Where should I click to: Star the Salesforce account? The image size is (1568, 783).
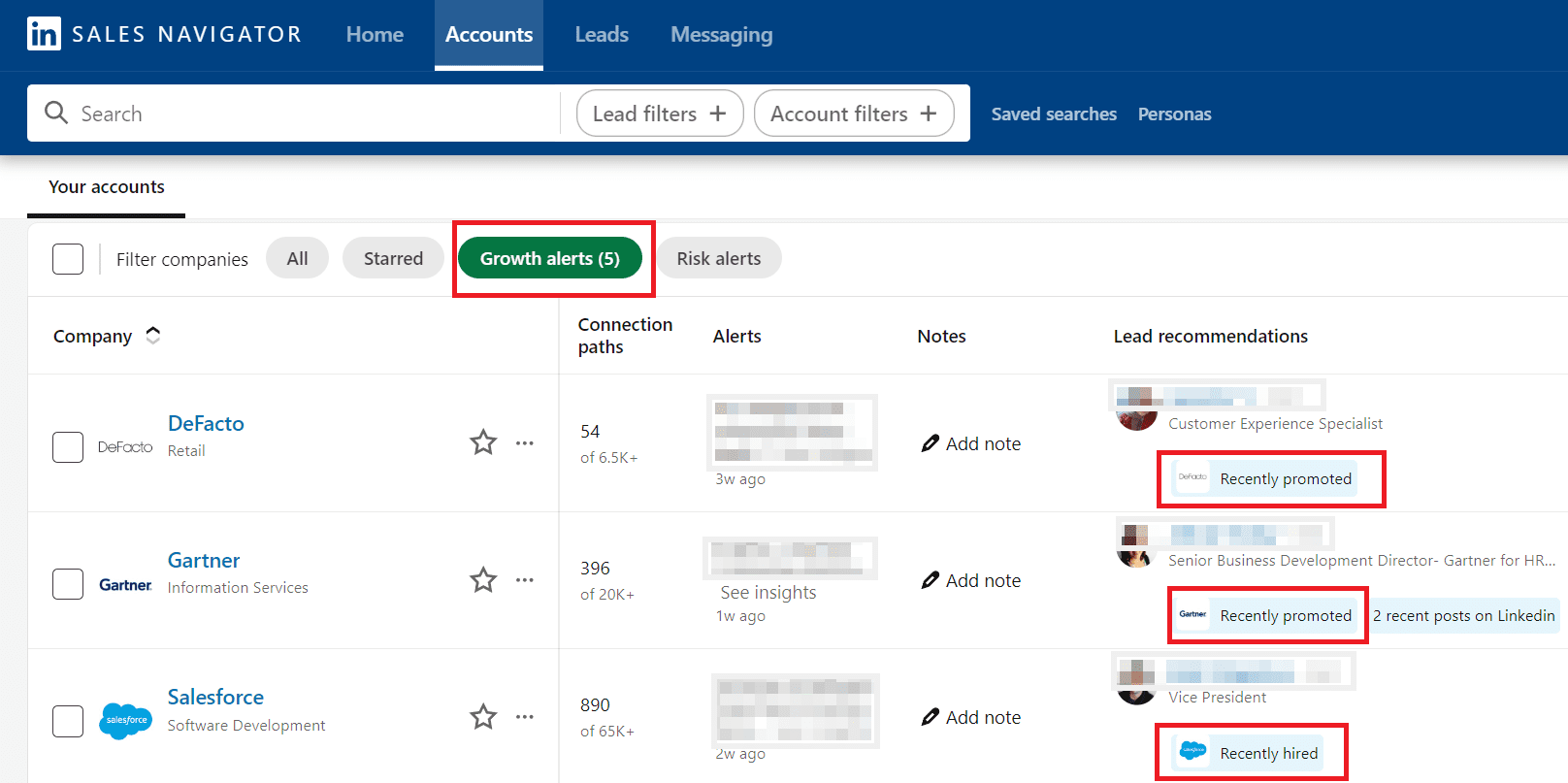483,717
